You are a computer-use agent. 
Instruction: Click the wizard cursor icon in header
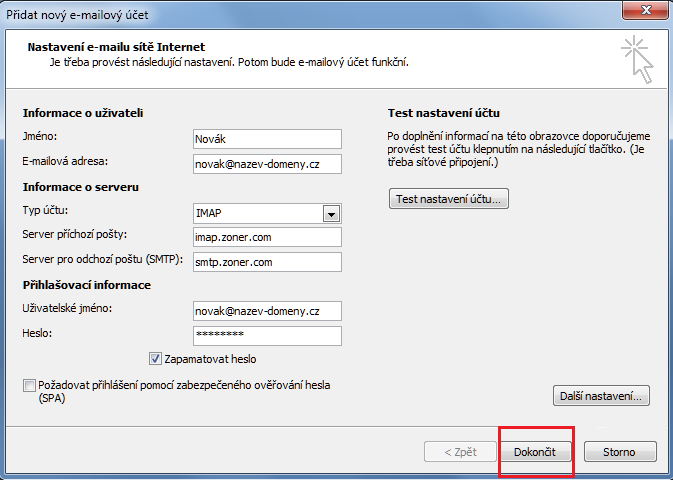click(636, 58)
